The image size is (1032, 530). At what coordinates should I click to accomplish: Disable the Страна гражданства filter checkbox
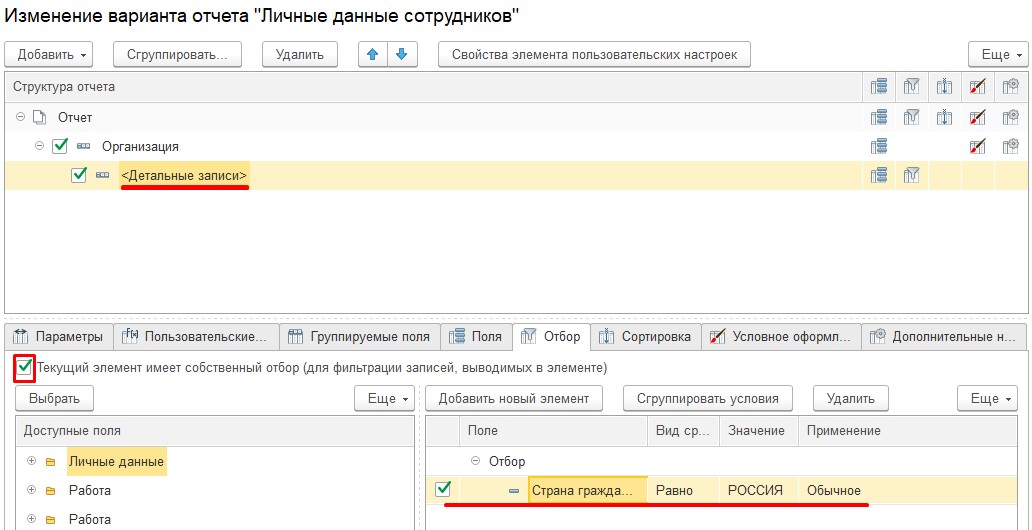click(444, 489)
